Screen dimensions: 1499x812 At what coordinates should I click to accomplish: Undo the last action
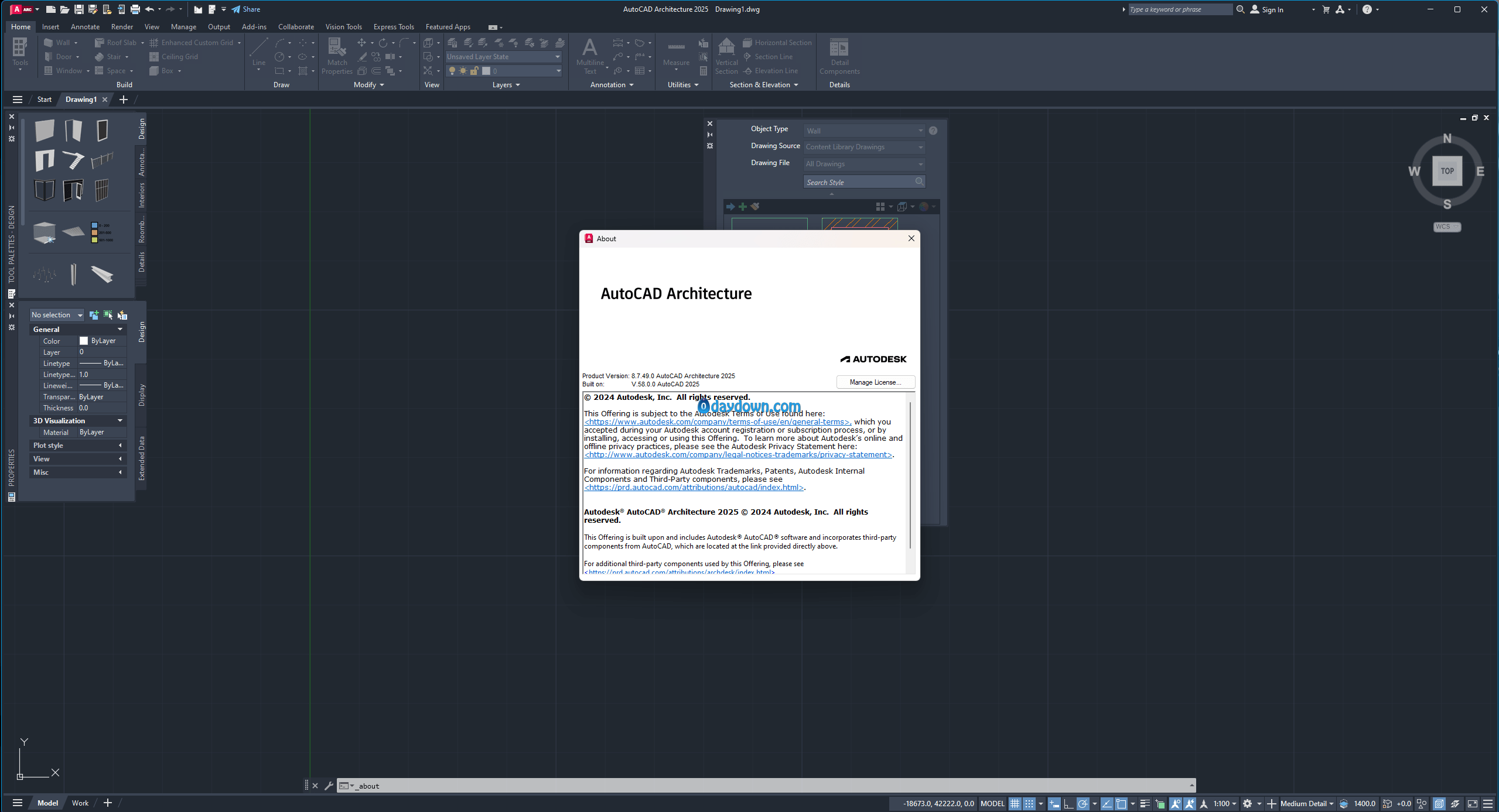pyautogui.click(x=149, y=9)
